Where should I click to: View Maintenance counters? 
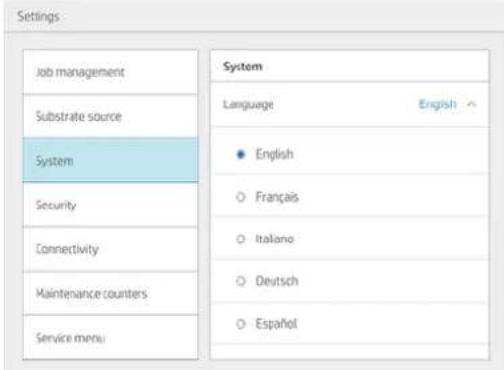click(x=110, y=293)
